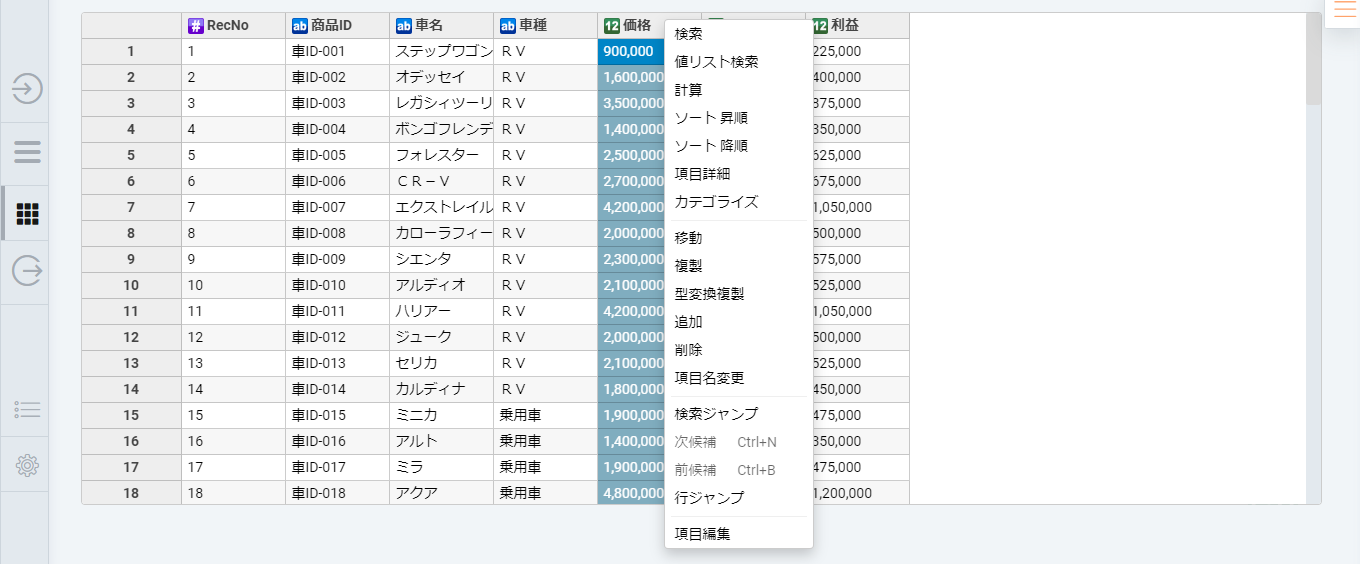The height and width of the screenshot is (564, 1360).
Task: Click the RecNo cell 10
Action: (x=233, y=285)
